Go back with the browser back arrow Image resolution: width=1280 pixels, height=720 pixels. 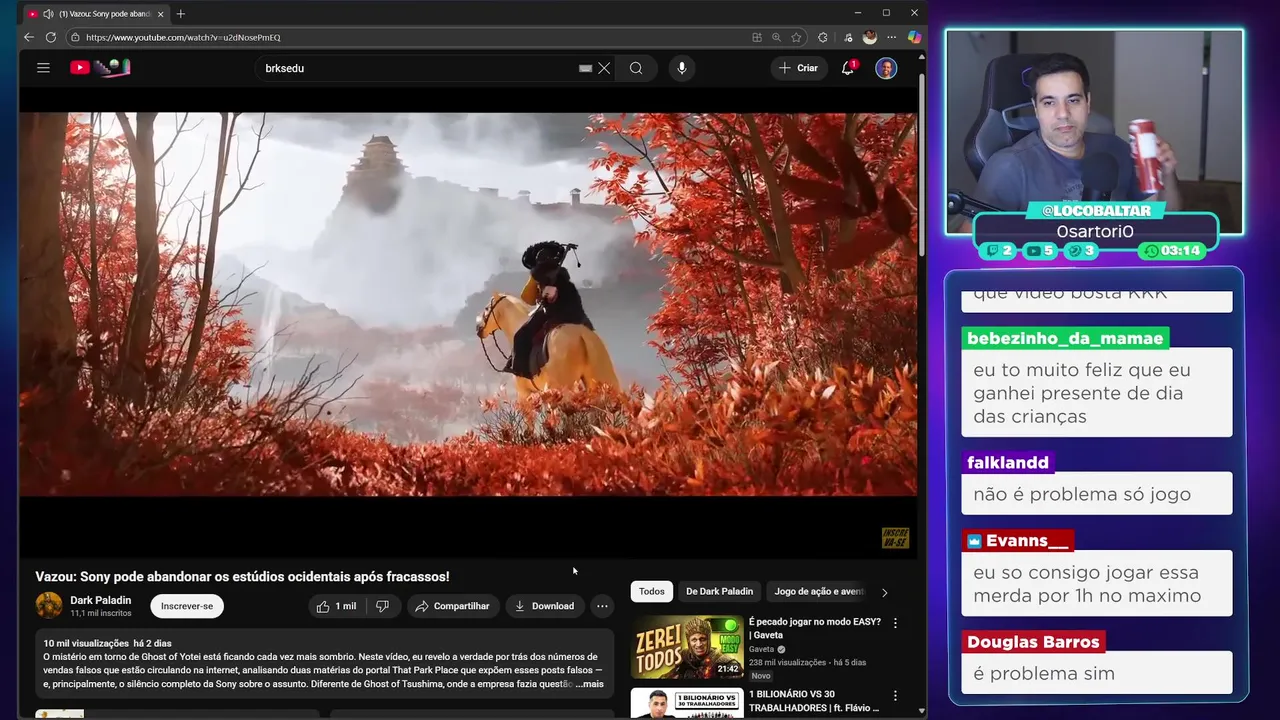(29, 37)
